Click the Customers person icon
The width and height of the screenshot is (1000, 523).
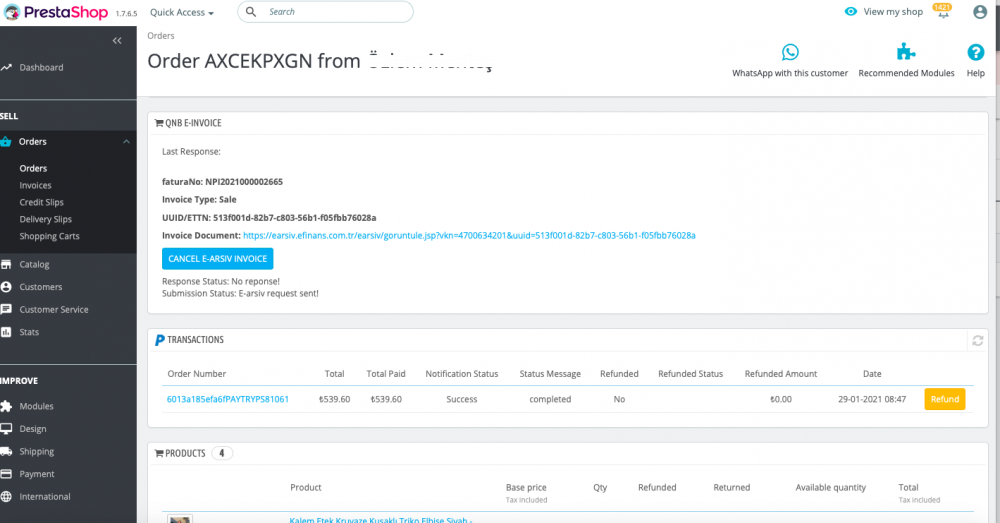click(x=6, y=287)
